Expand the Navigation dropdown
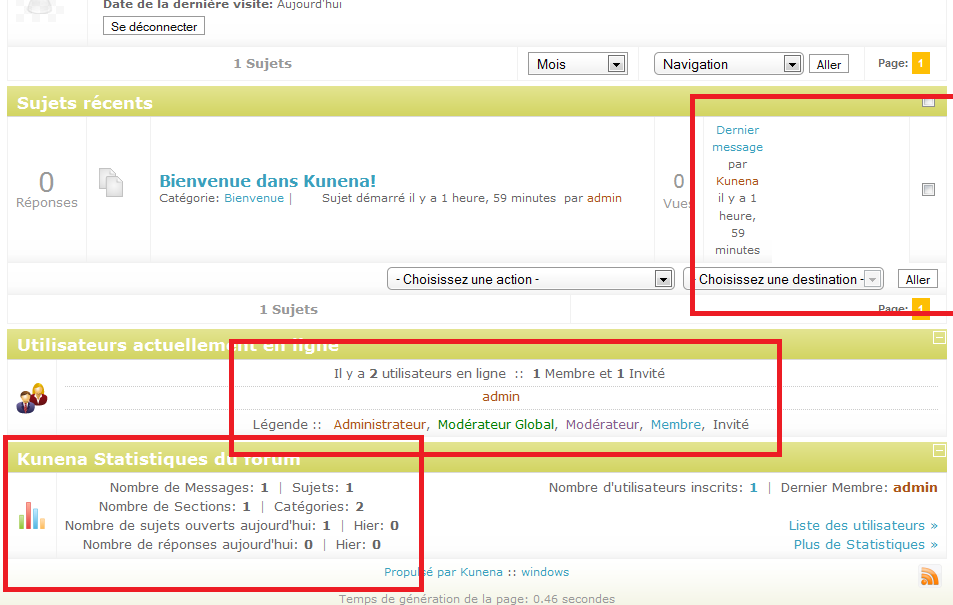The width and height of the screenshot is (953, 605). point(729,64)
